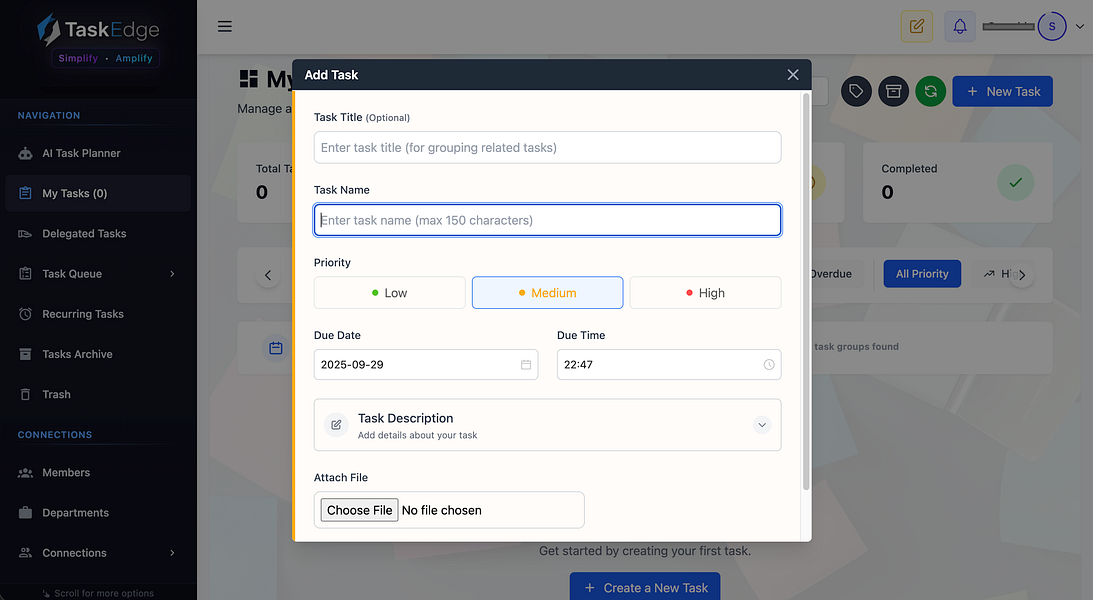Click the My Tasks clipboard icon
Viewport: 1093px width, 600px height.
click(x=25, y=193)
